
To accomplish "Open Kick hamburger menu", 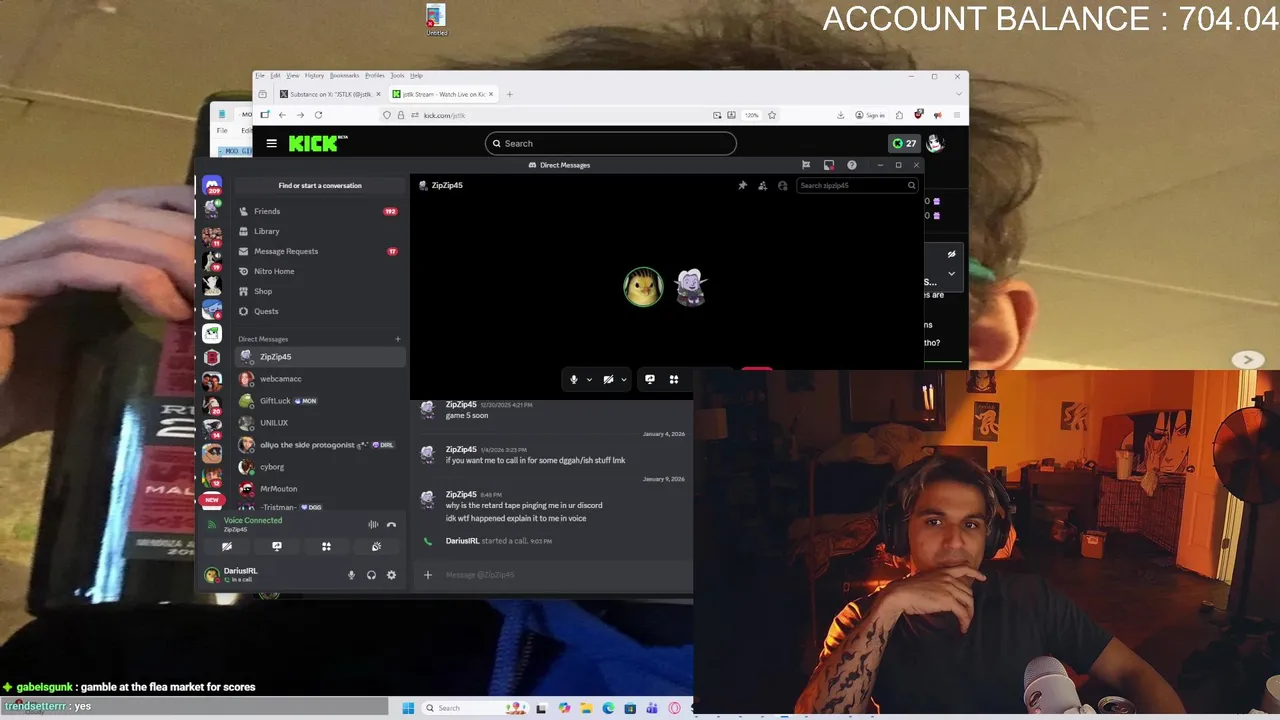I will coord(271,143).
